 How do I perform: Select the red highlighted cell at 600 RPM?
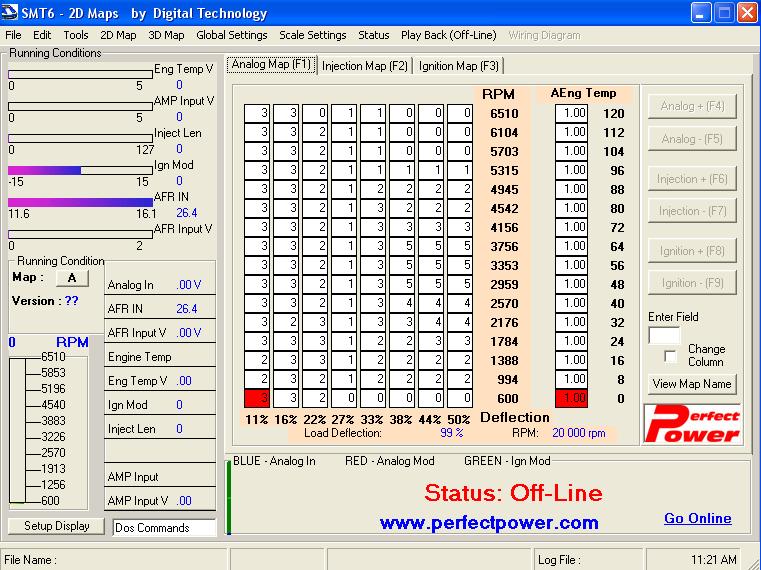click(x=257, y=398)
